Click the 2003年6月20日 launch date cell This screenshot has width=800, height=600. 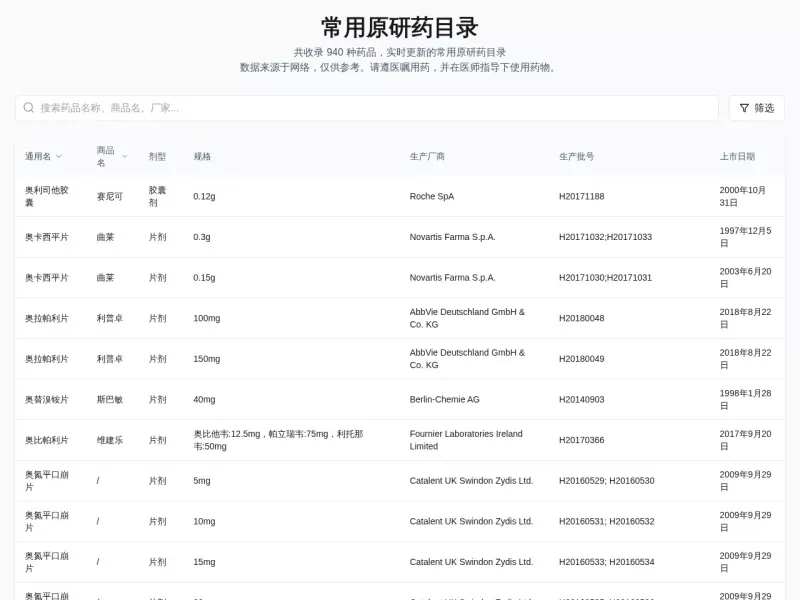(x=745, y=278)
